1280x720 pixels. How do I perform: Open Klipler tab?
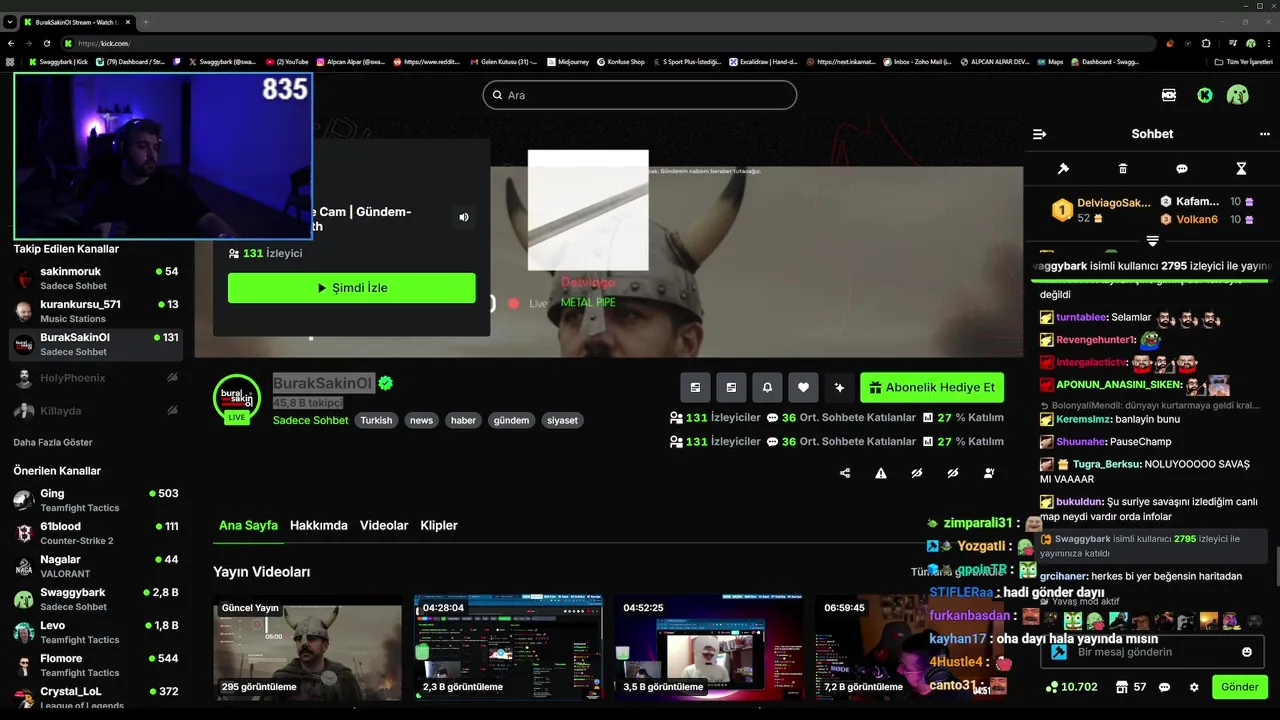click(439, 525)
